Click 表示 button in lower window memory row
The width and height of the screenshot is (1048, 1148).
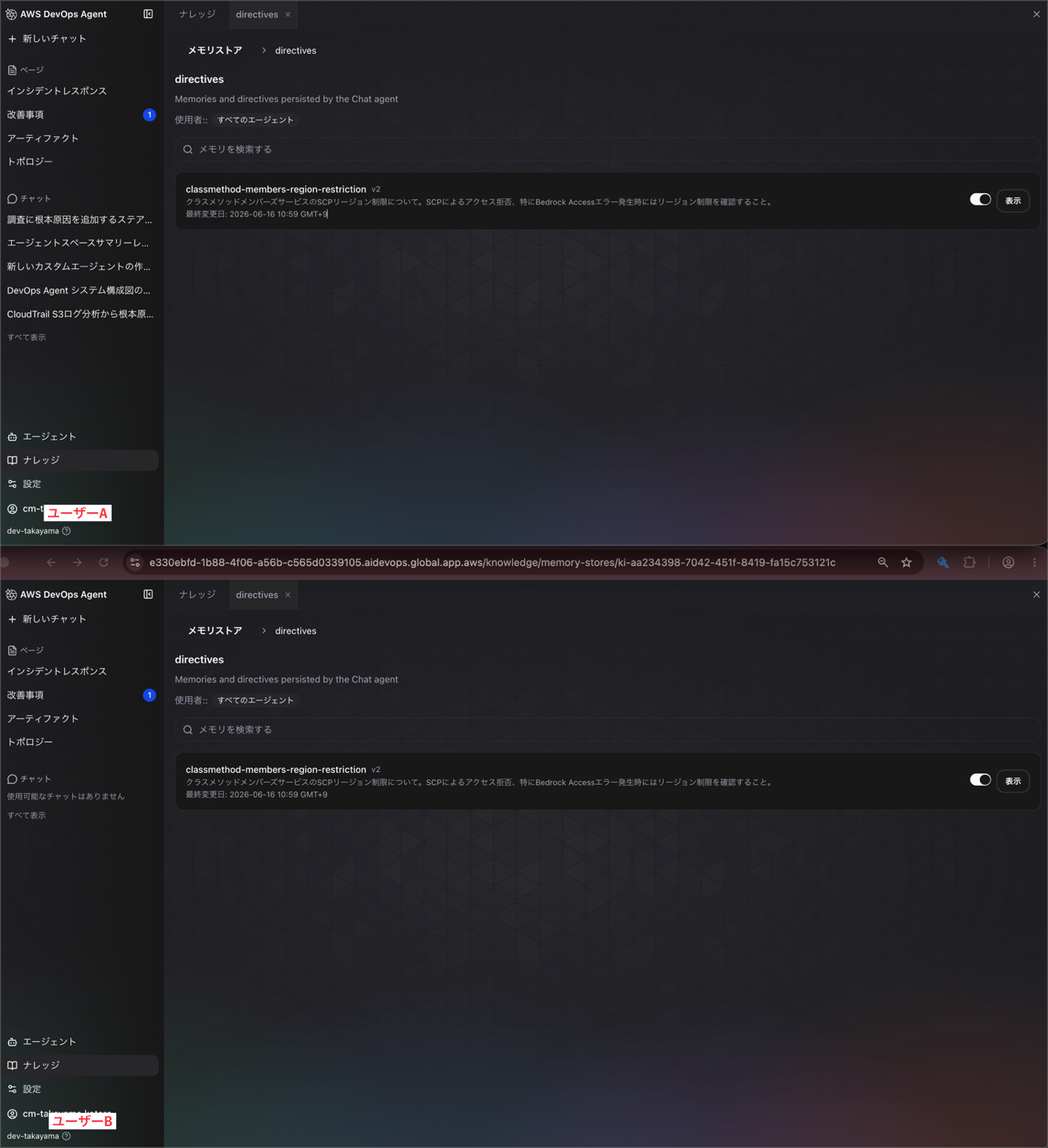(1013, 781)
